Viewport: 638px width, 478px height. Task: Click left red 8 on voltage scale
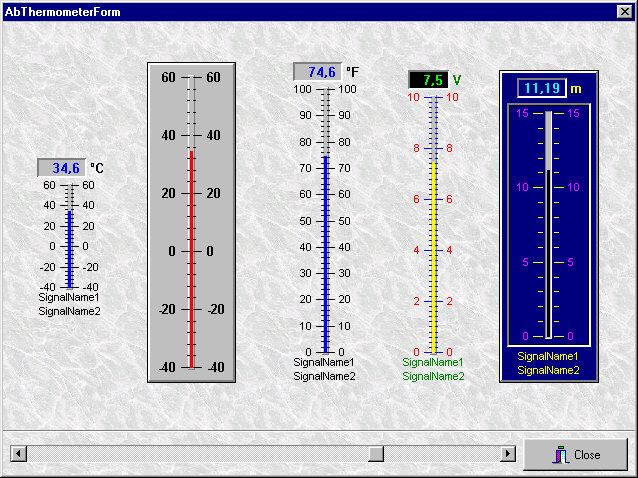click(416, 148)
